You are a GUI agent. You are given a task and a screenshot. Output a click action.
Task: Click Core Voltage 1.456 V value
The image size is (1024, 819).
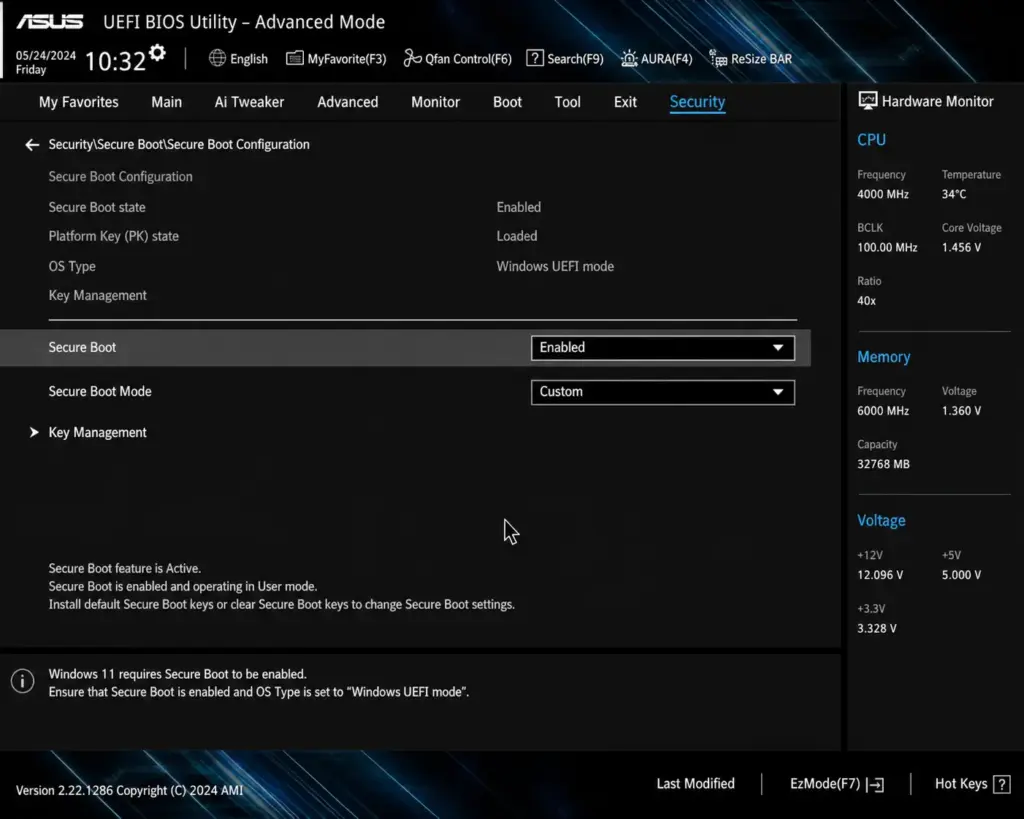pyautogui.click(x=961, y=248)
